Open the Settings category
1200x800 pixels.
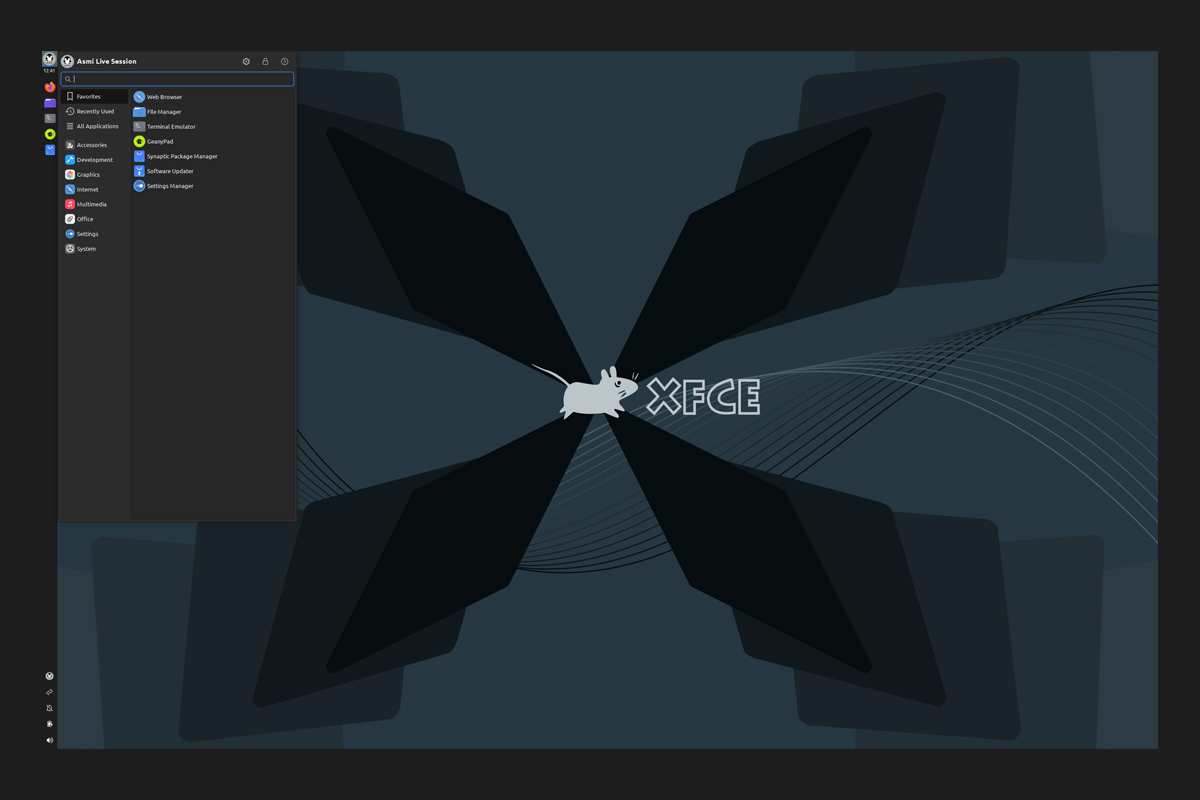pyautogui.click(x=95, y=234)
